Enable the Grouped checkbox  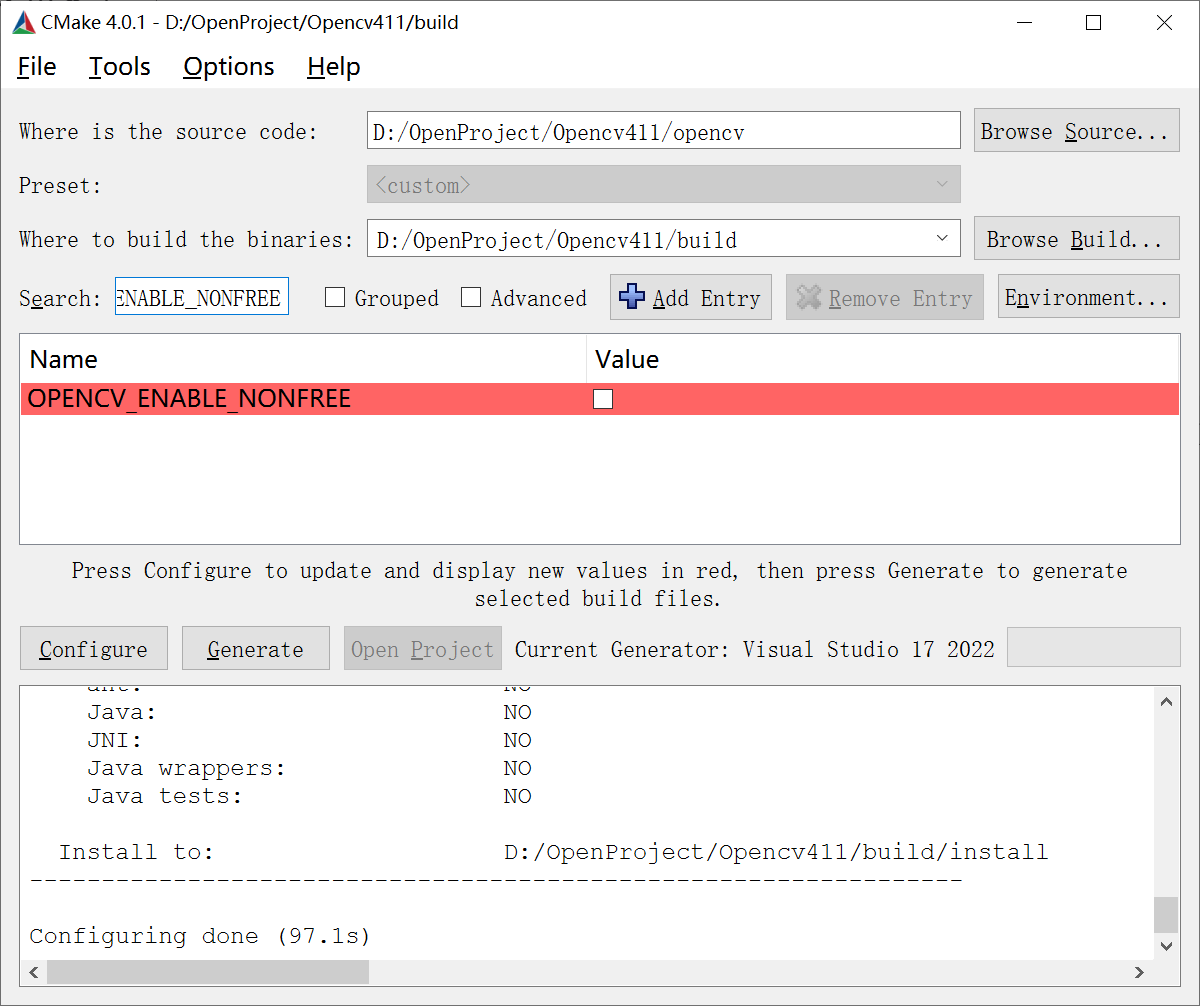pyautogui.click(x=334, y=297)
